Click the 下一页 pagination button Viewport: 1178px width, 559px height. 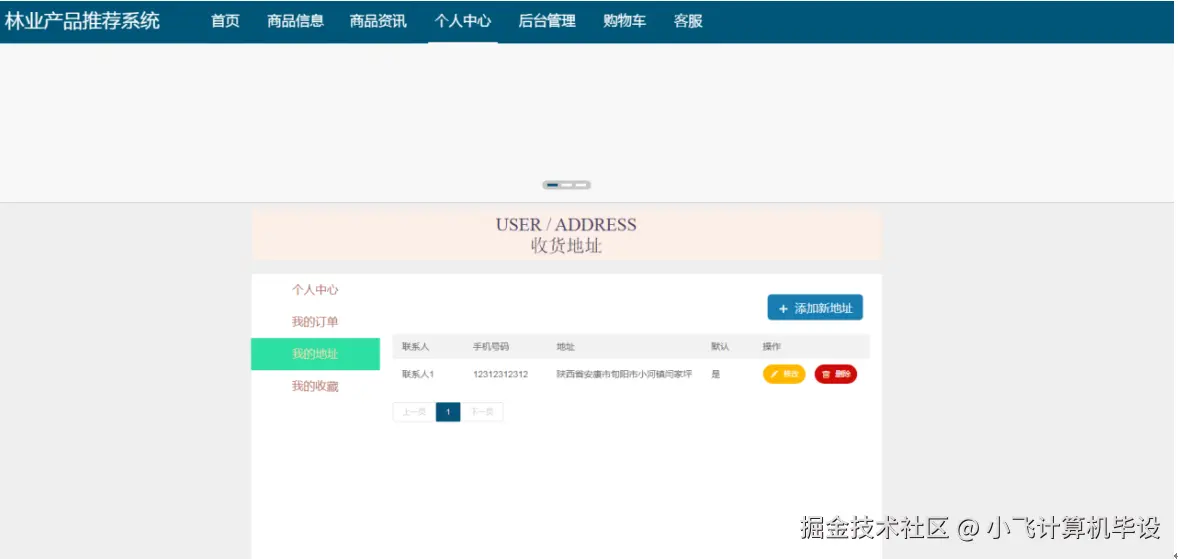click(482, 412)
